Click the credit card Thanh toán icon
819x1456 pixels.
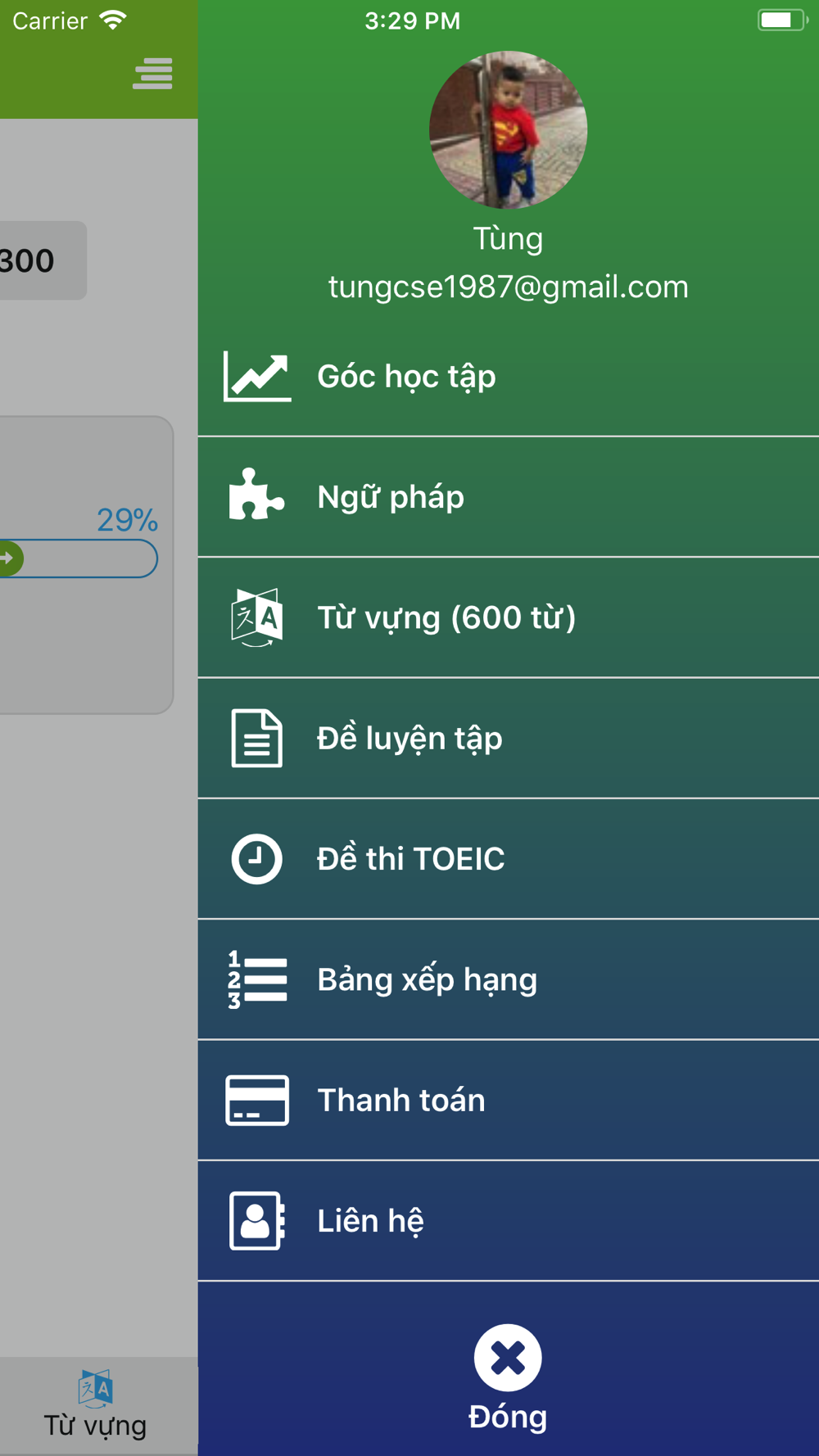pos(257,1101)
